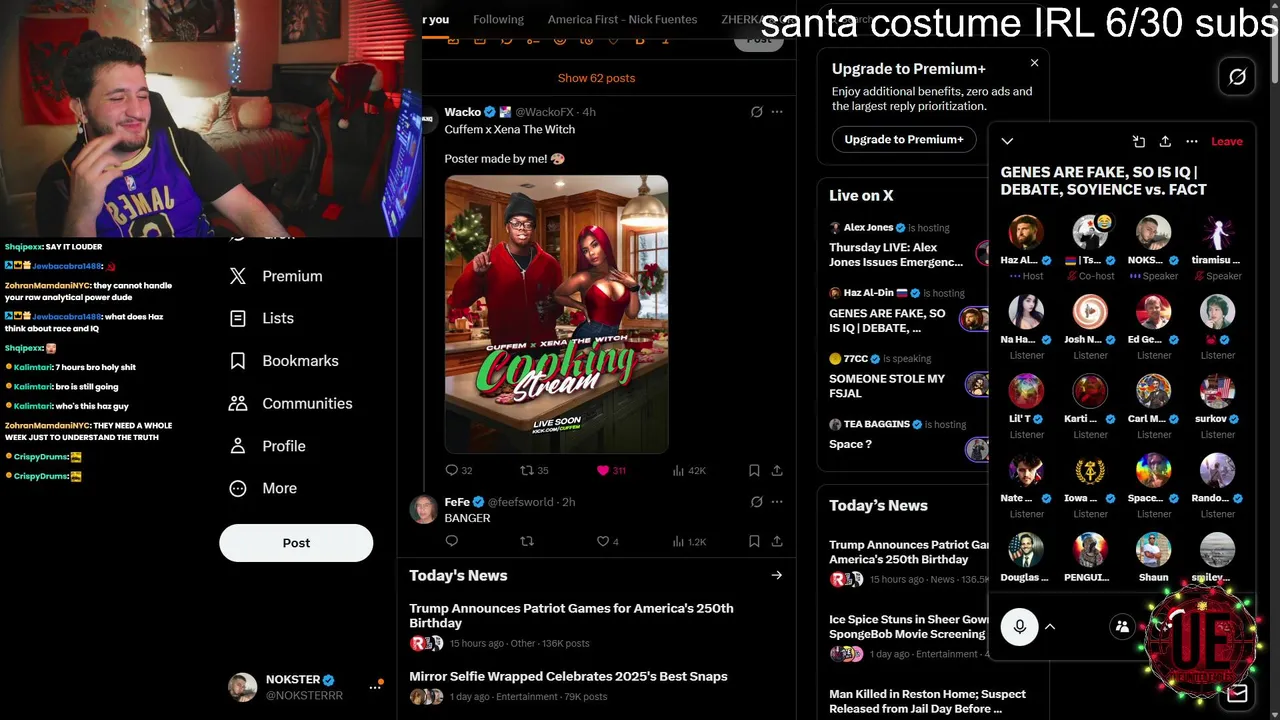Reply to FeFe's BANGER post

[452, 541]
